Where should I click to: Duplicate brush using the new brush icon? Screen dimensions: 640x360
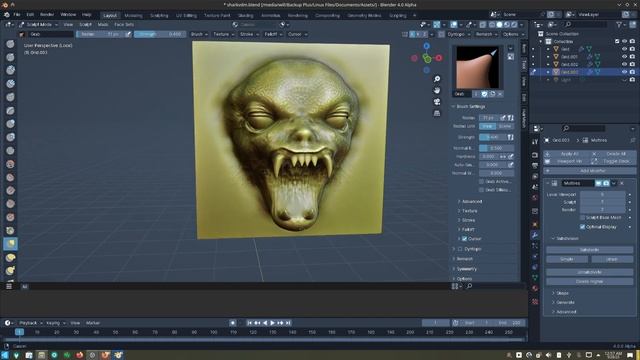point(492,94)
